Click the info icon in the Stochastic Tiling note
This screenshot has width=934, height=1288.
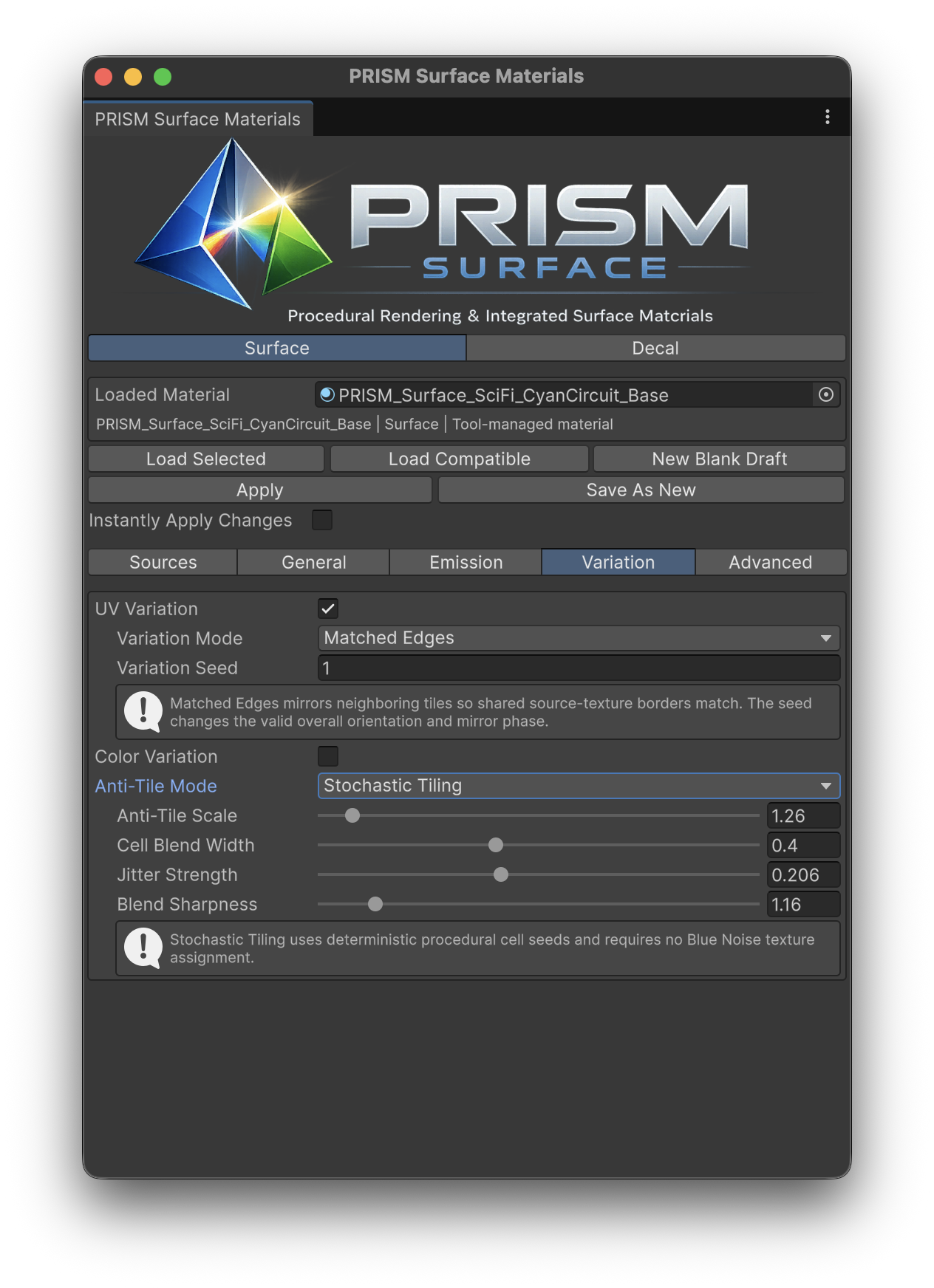point(143,948)
